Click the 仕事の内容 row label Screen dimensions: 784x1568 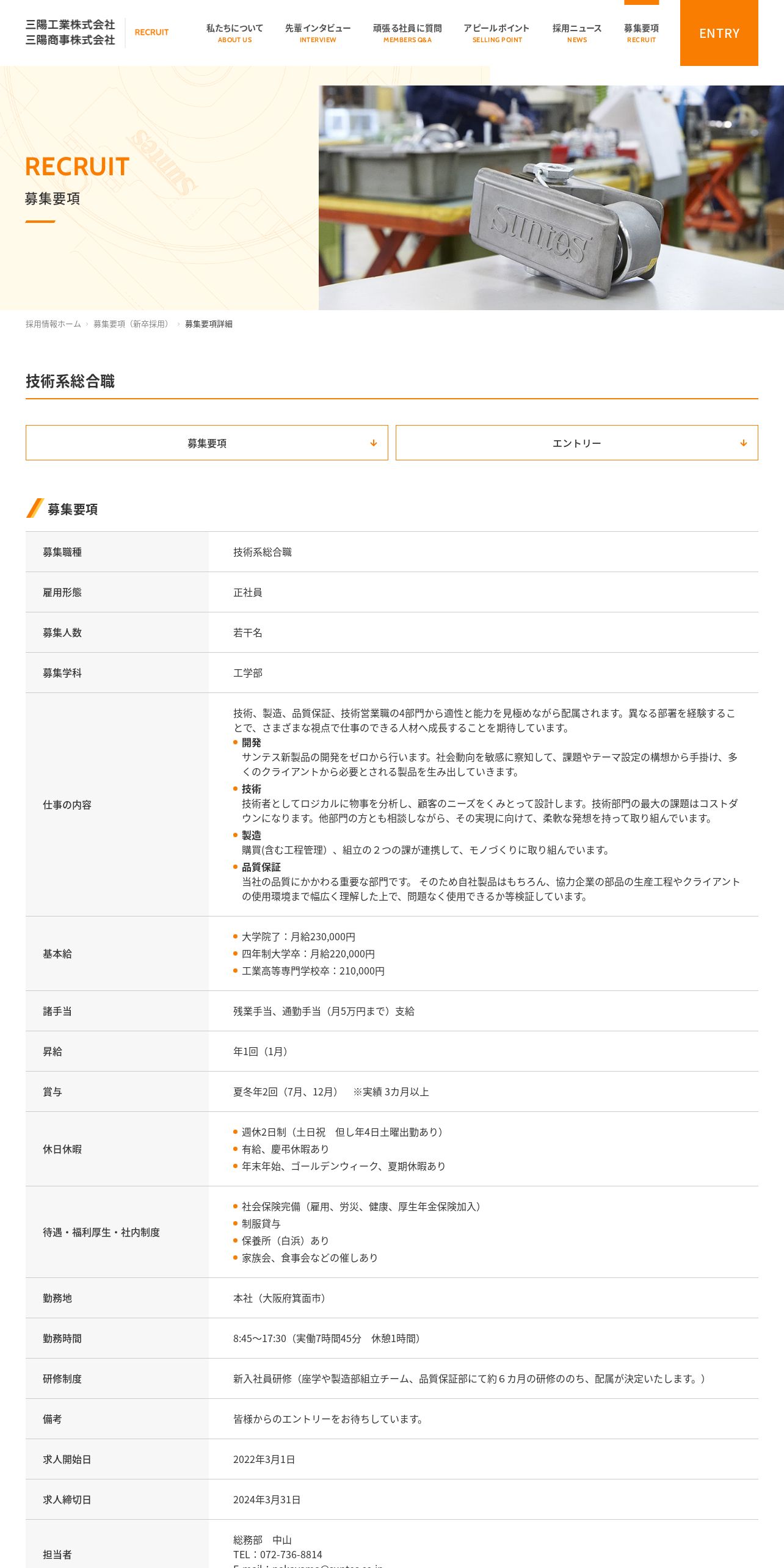pos(67,805)
